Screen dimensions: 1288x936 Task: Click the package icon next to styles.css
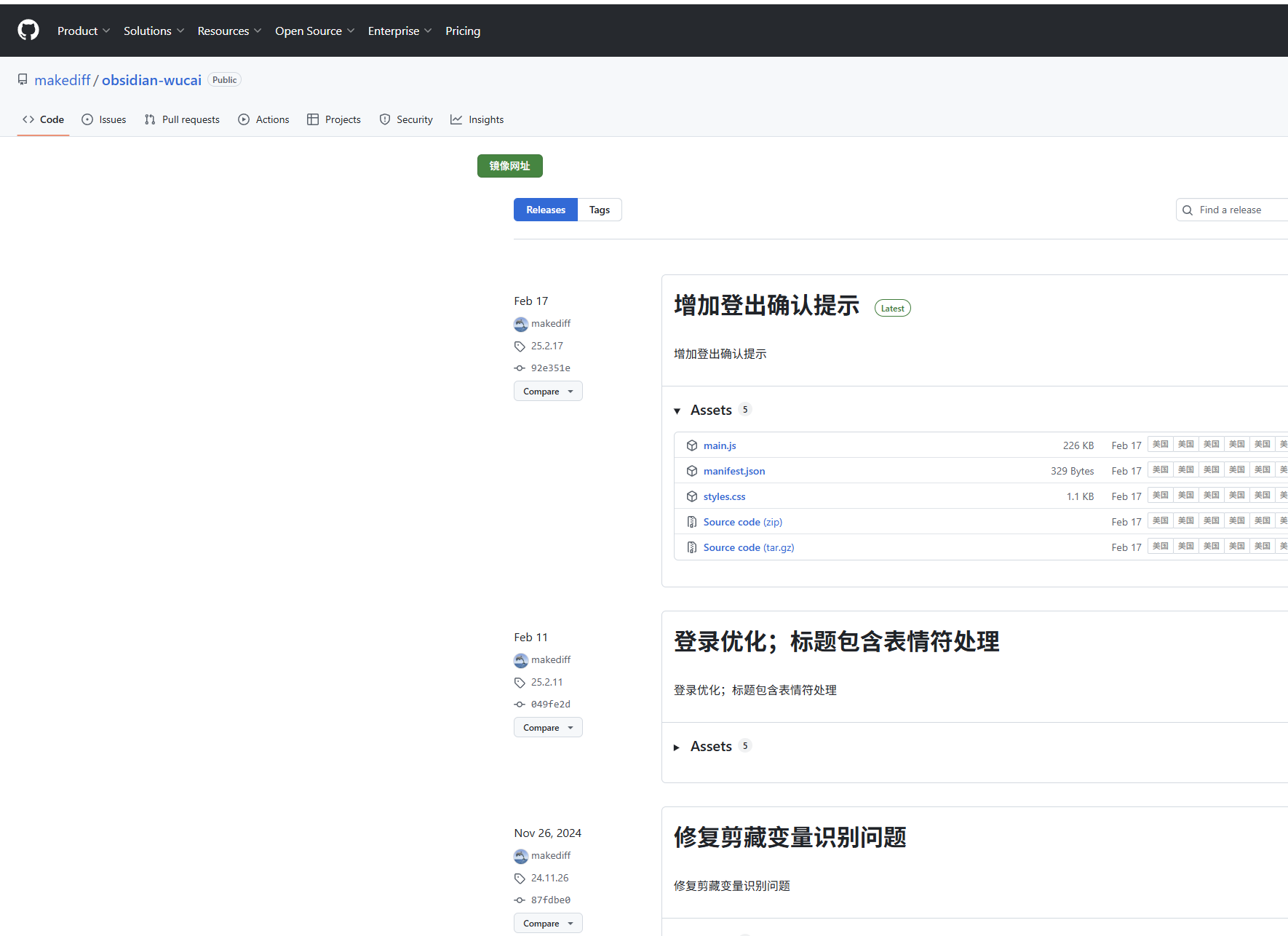[x=692, y=496]
